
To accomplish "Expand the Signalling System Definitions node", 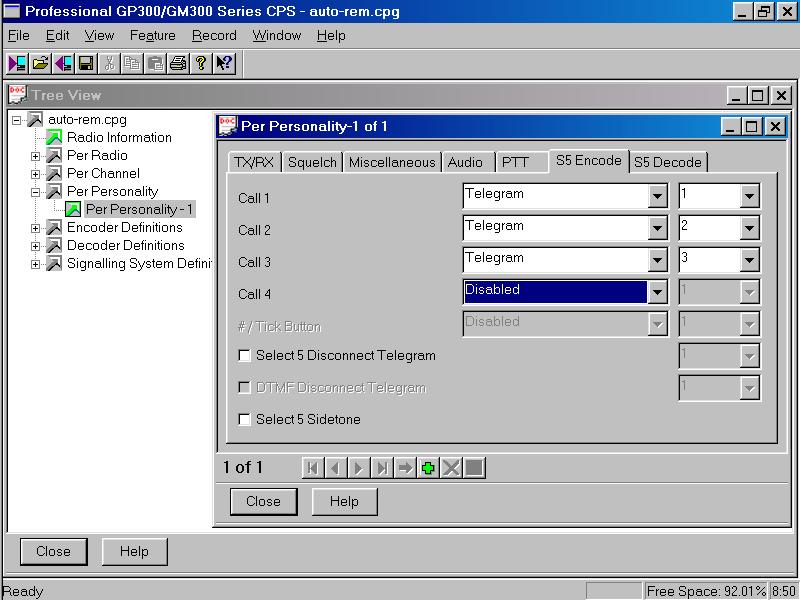I will 35,264.
